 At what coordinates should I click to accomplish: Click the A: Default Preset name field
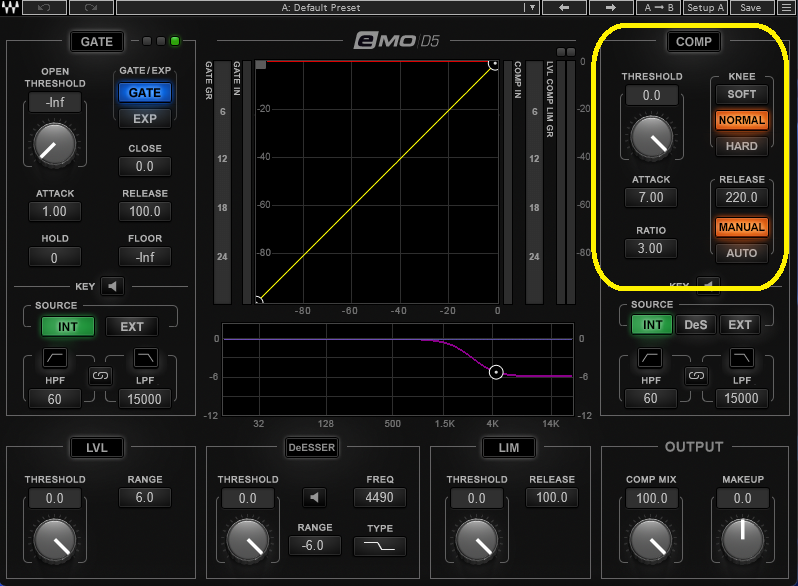tap(320, 8)
